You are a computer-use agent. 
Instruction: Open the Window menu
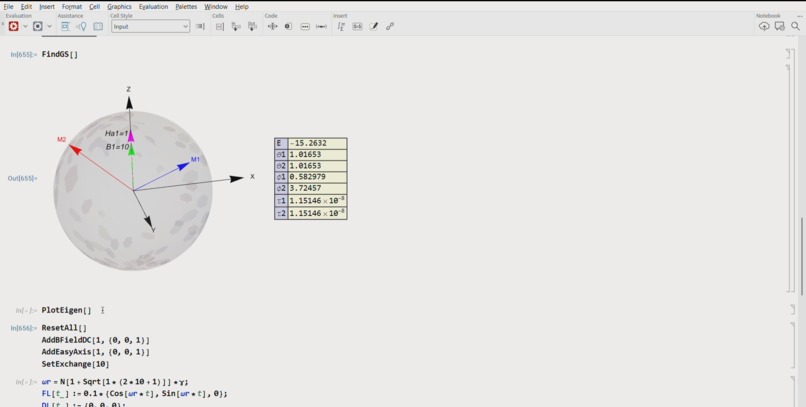[x=216, y=7]
